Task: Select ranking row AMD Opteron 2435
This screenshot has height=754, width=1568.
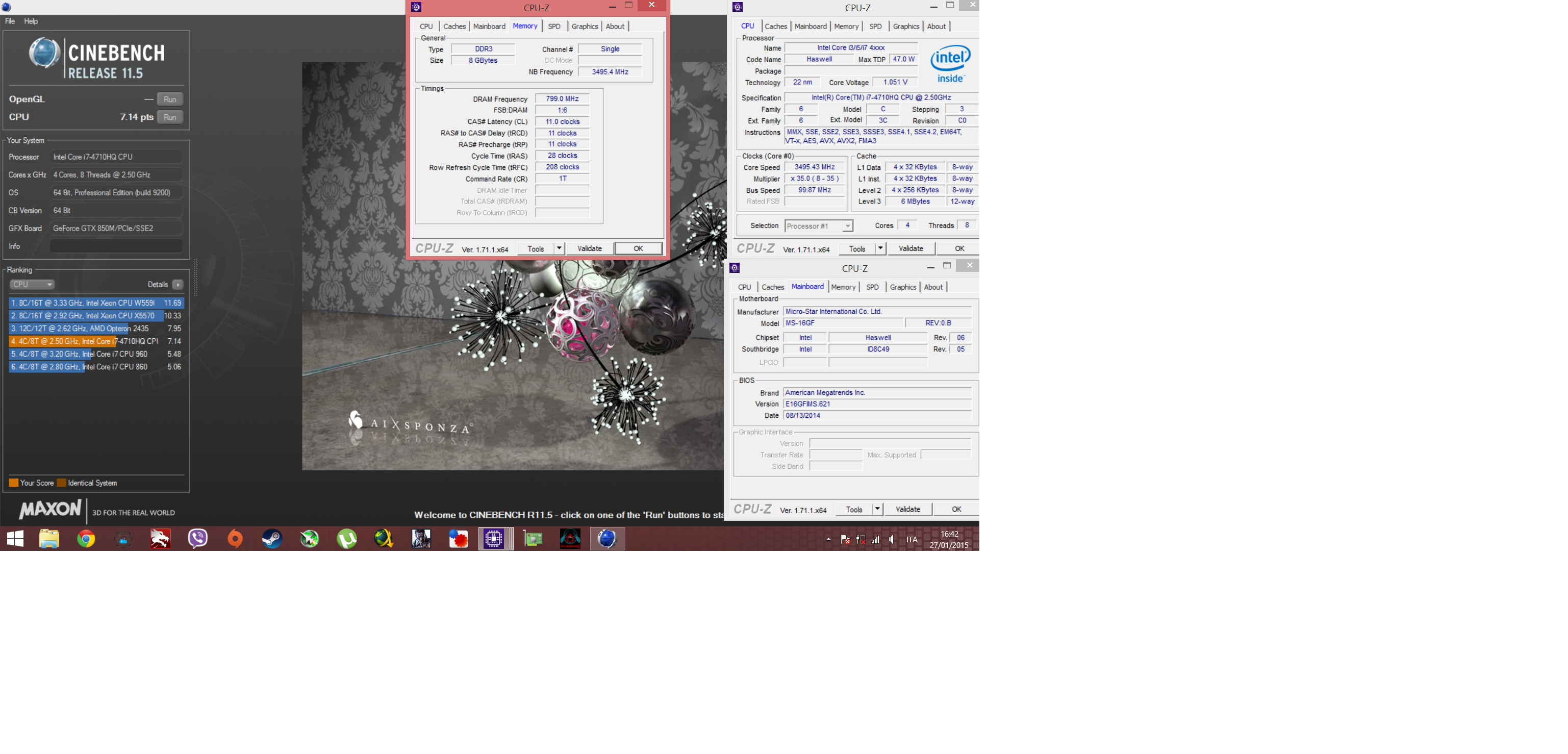Action: (96, 328)
